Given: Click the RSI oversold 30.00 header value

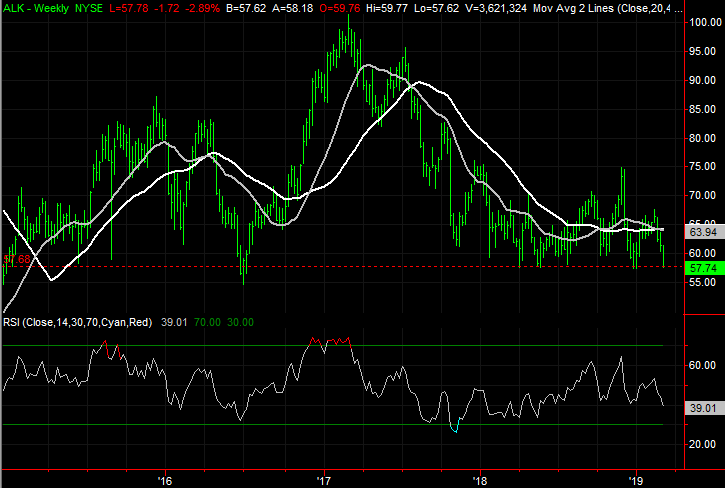Looking at the screenshot, I should 240,322.
